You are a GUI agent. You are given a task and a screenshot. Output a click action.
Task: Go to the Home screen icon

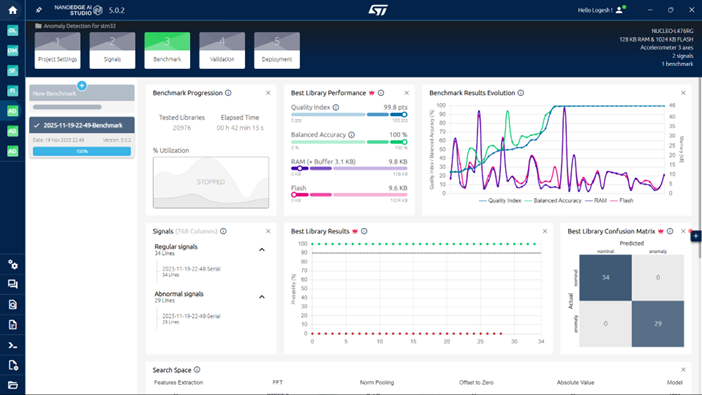(13, 10)
